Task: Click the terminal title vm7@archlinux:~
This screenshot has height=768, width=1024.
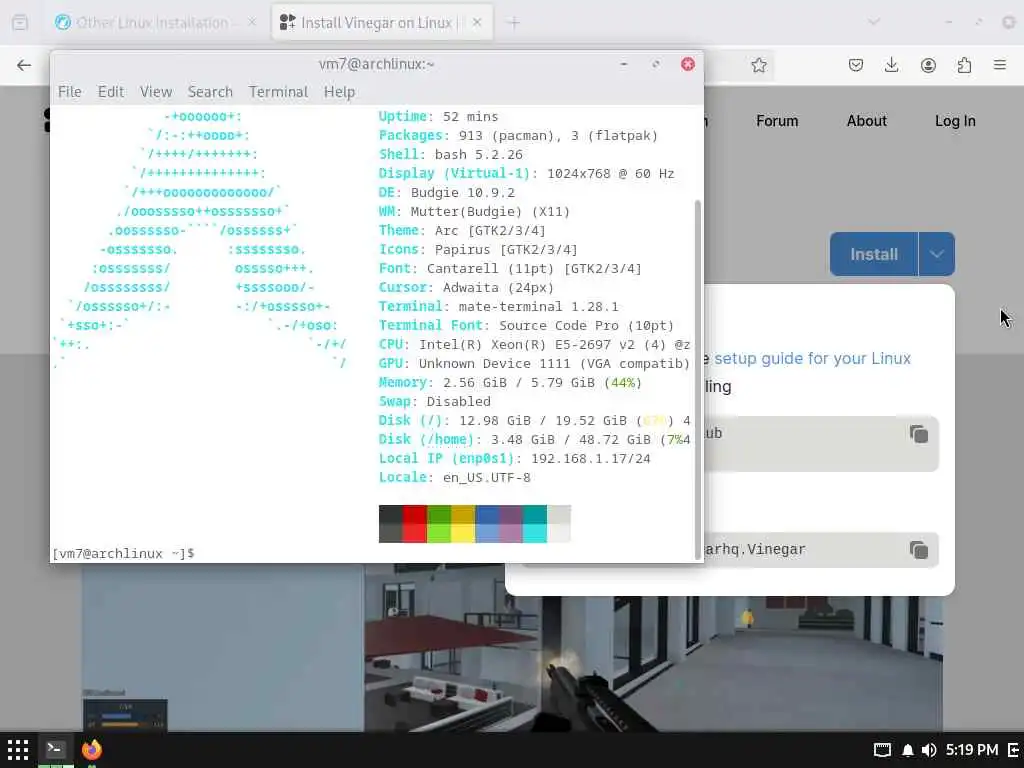Action: [376, 64]
